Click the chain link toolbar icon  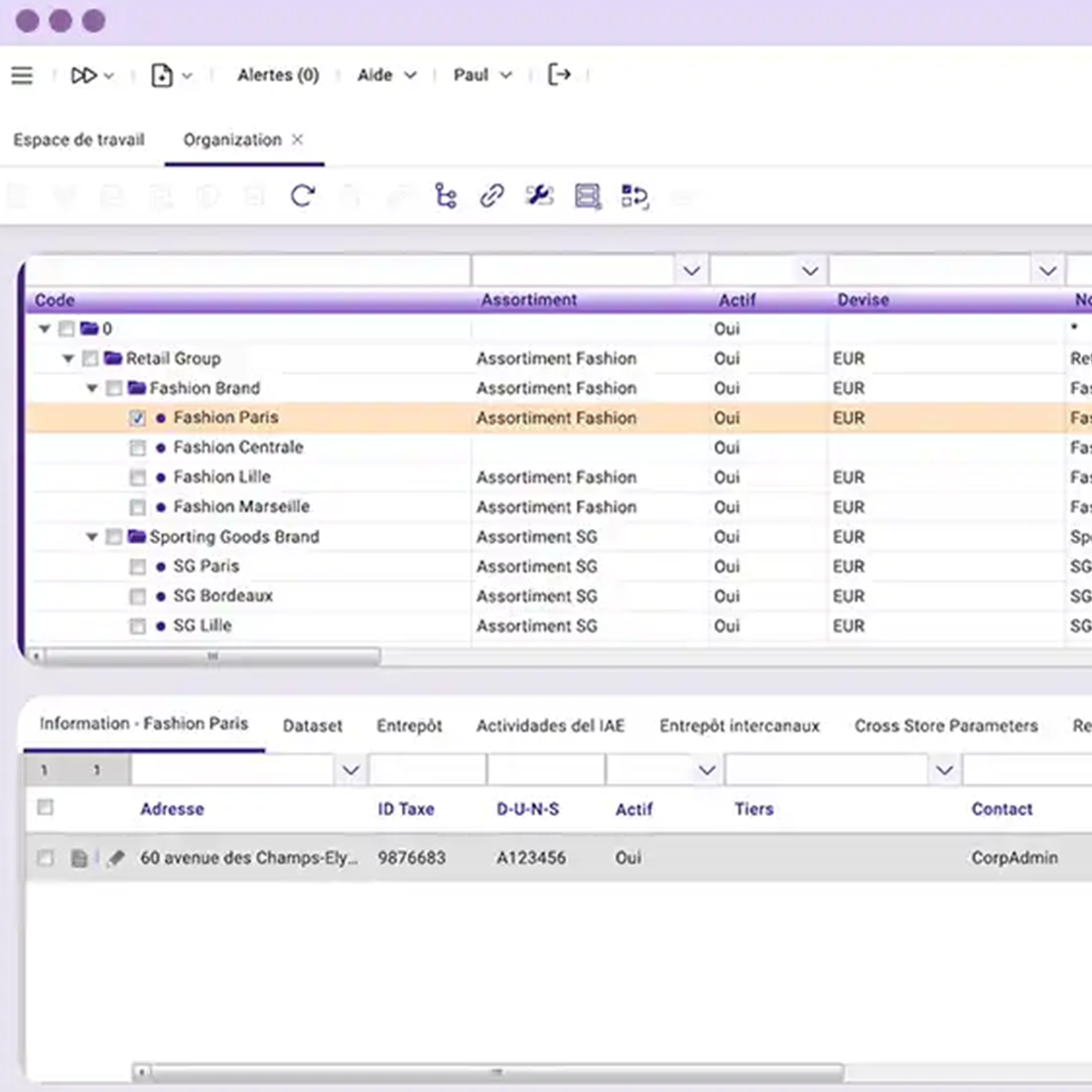click(491, 196)
